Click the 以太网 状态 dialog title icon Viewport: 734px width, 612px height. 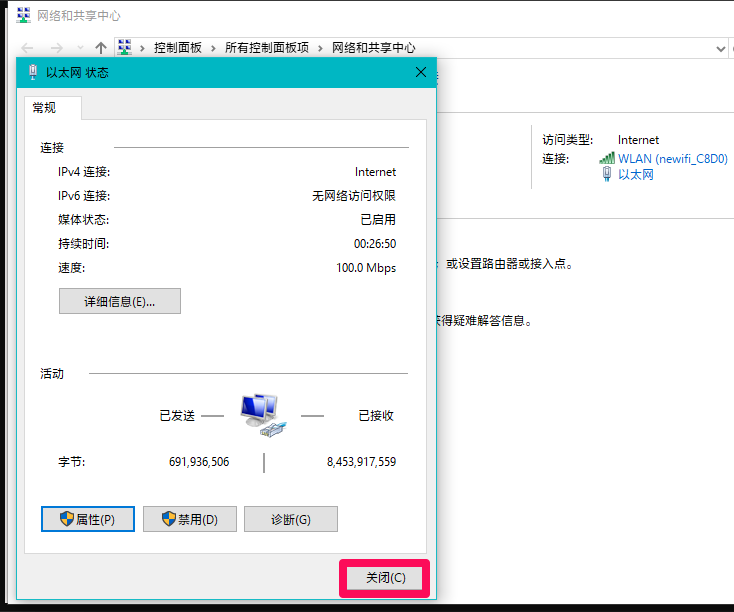click(33, 73)
